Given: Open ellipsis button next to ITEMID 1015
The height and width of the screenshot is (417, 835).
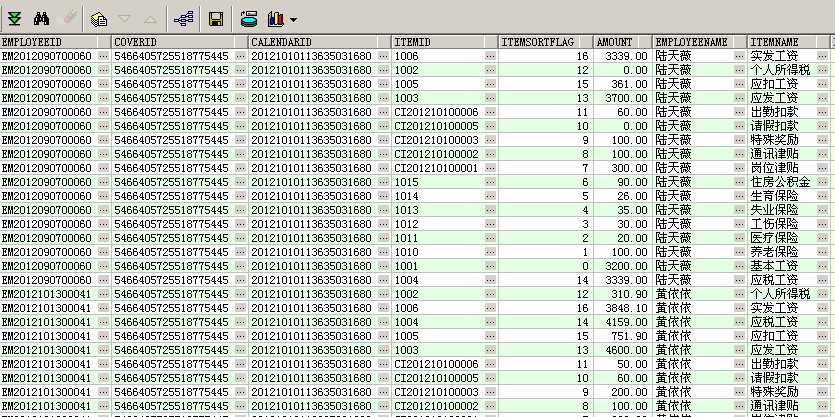Looking at the screenshot, I should tap(490, 182).
